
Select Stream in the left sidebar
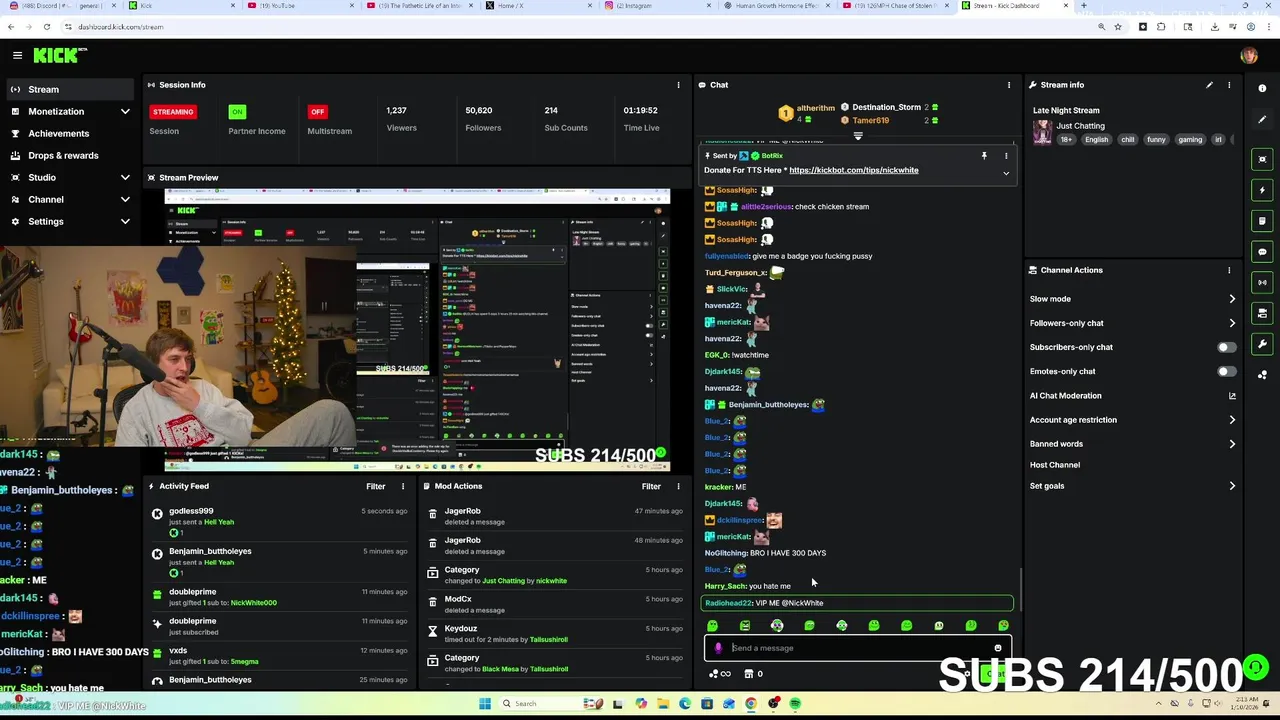point(68,89)
